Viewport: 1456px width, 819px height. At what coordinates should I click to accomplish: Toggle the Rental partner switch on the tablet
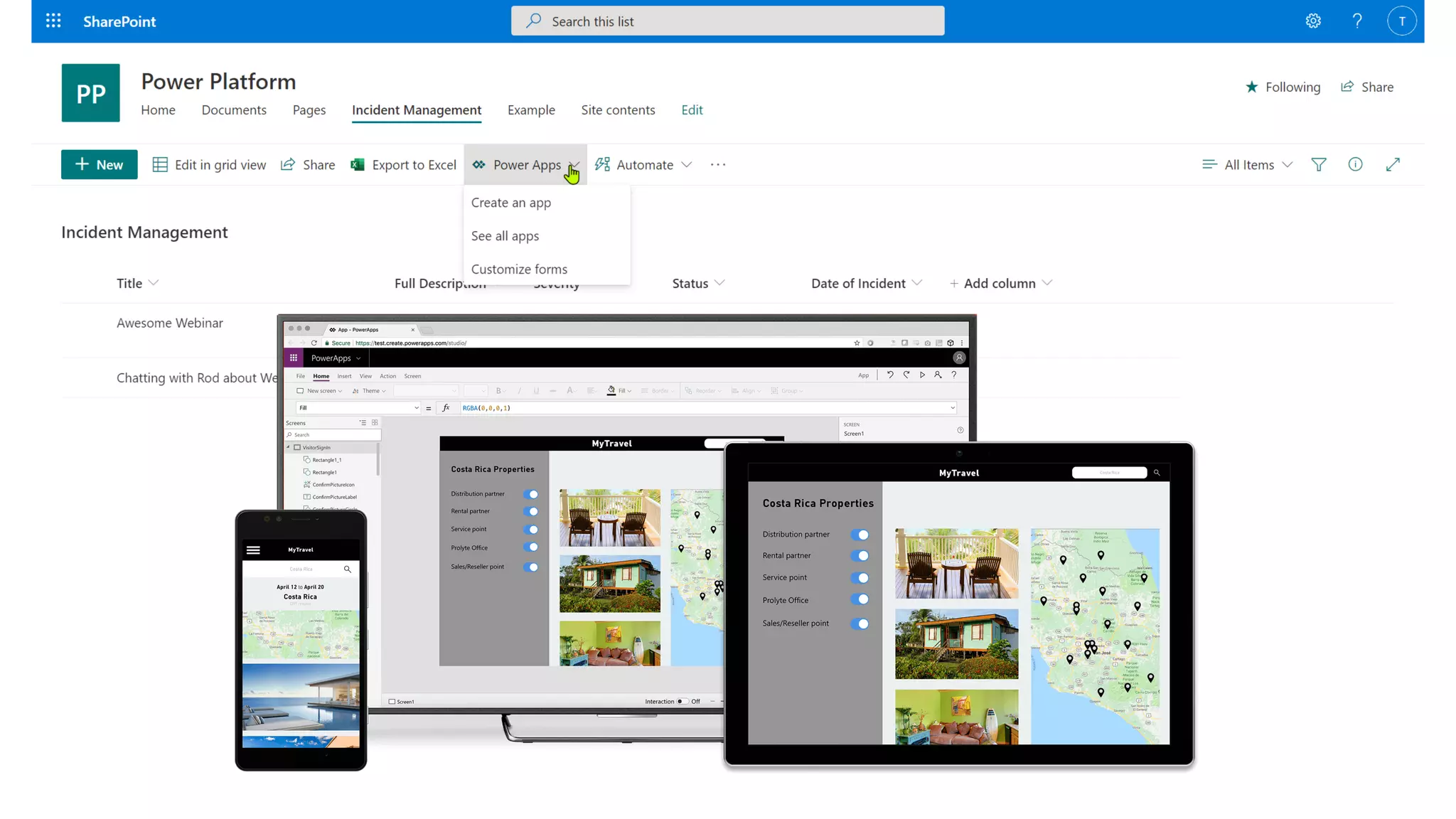[x=860, y=556]
